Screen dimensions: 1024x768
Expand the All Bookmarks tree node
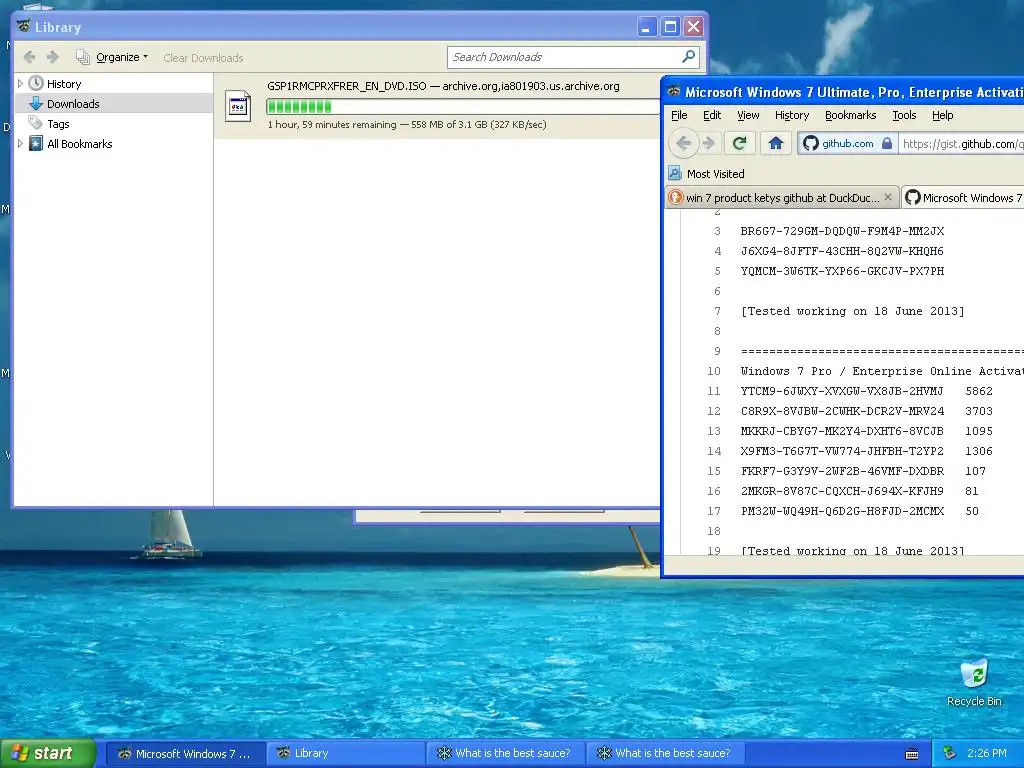tap(20, 144)
